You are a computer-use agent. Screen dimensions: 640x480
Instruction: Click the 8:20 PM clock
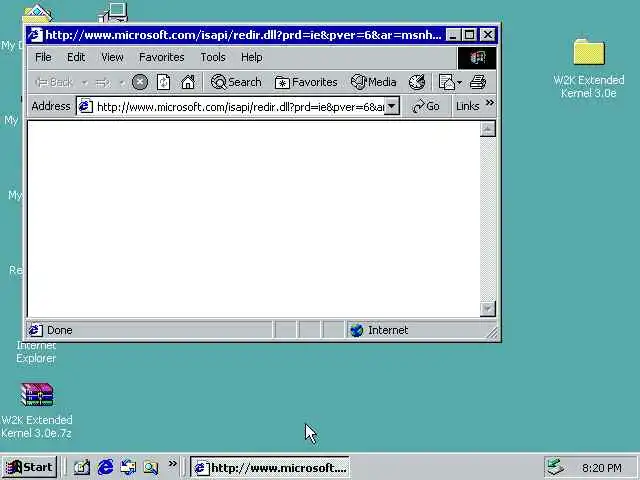click(x=602, y=467)
